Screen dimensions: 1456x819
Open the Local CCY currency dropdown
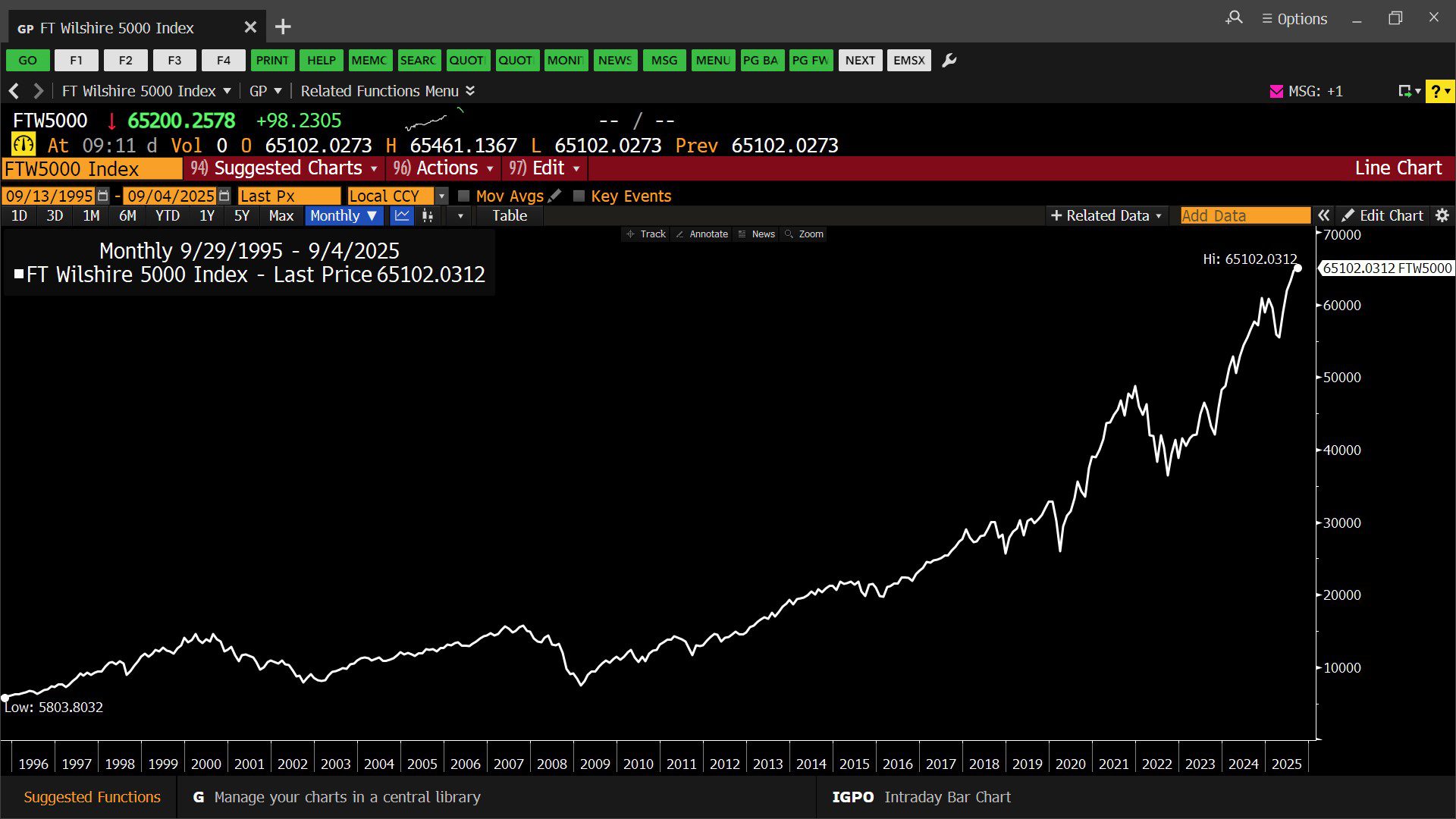click(x=441, y=196)
